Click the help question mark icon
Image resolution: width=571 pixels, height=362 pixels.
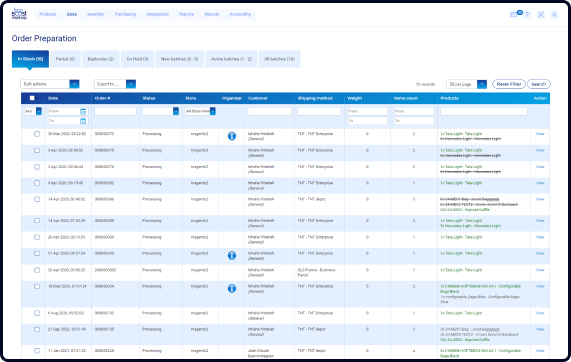click(x=527, y=15)
